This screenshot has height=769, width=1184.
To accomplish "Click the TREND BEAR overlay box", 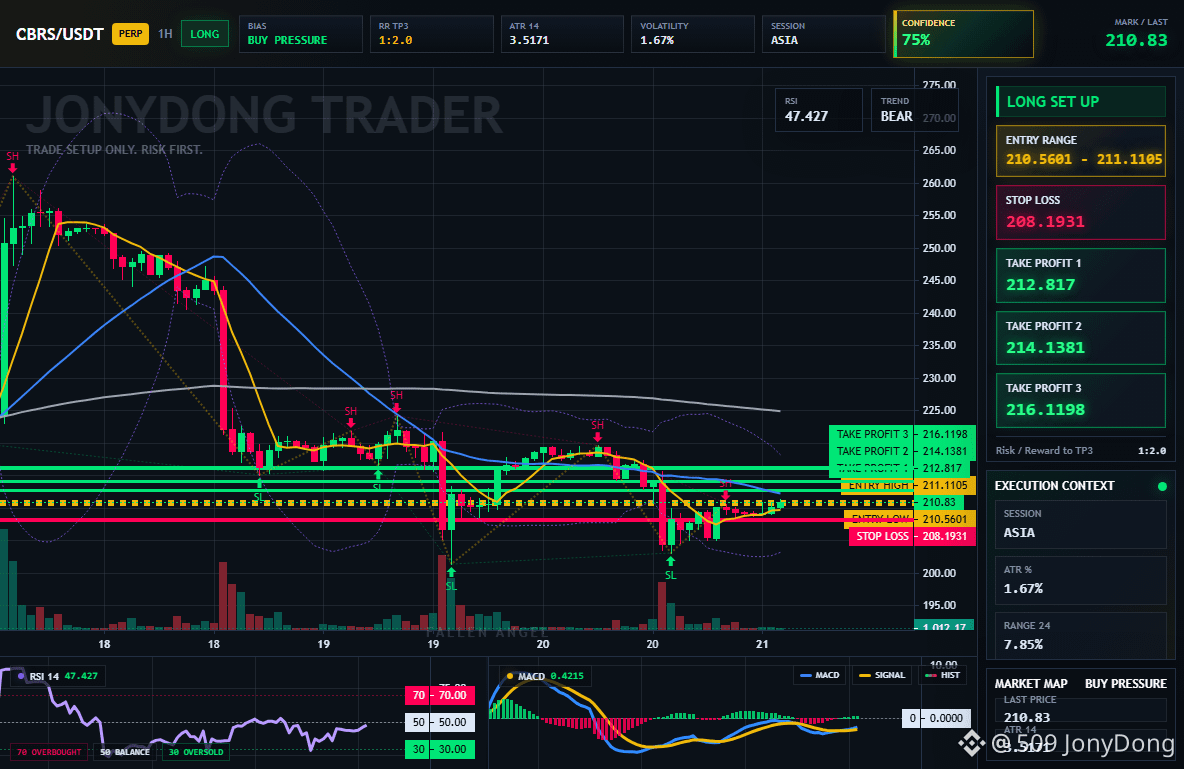I will (x=914, y=110).
